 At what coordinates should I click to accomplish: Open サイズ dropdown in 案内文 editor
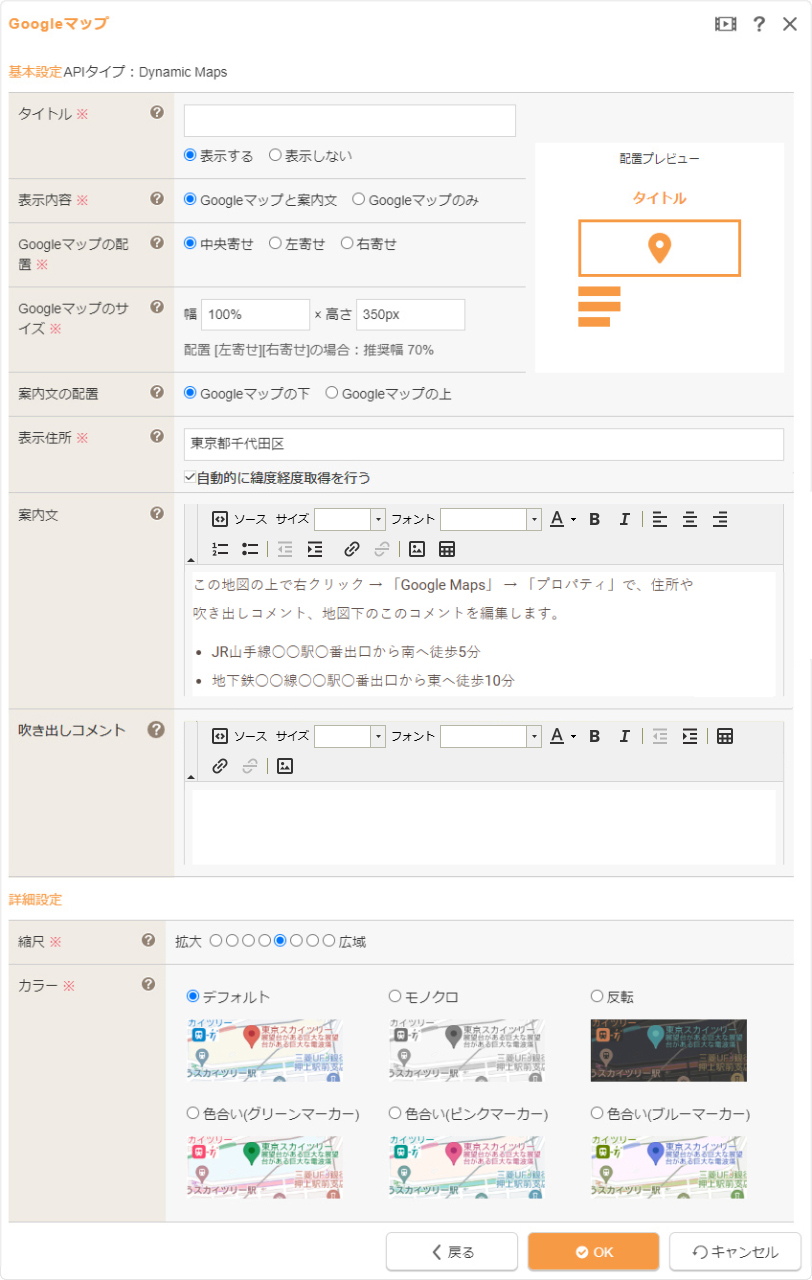point(378,519)
